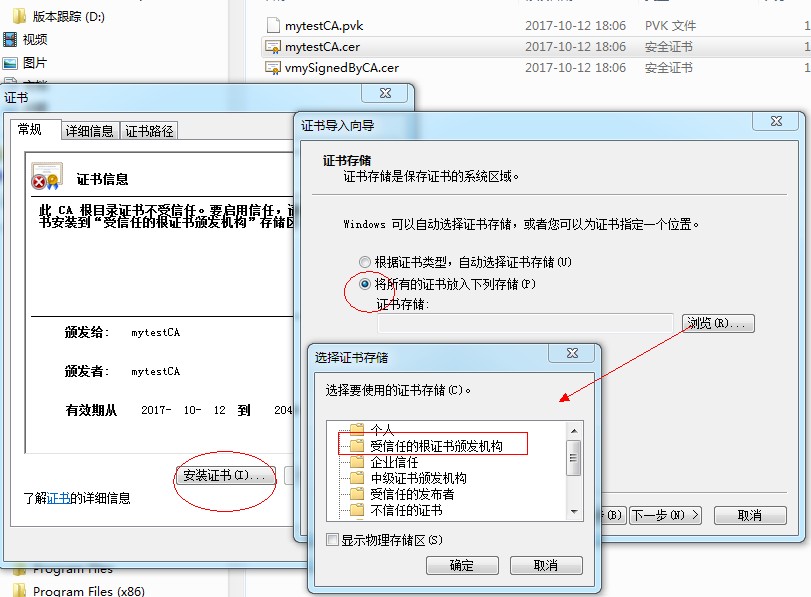Close the 选择证书存储 dialog
The image size is (811, 597).
572,353
